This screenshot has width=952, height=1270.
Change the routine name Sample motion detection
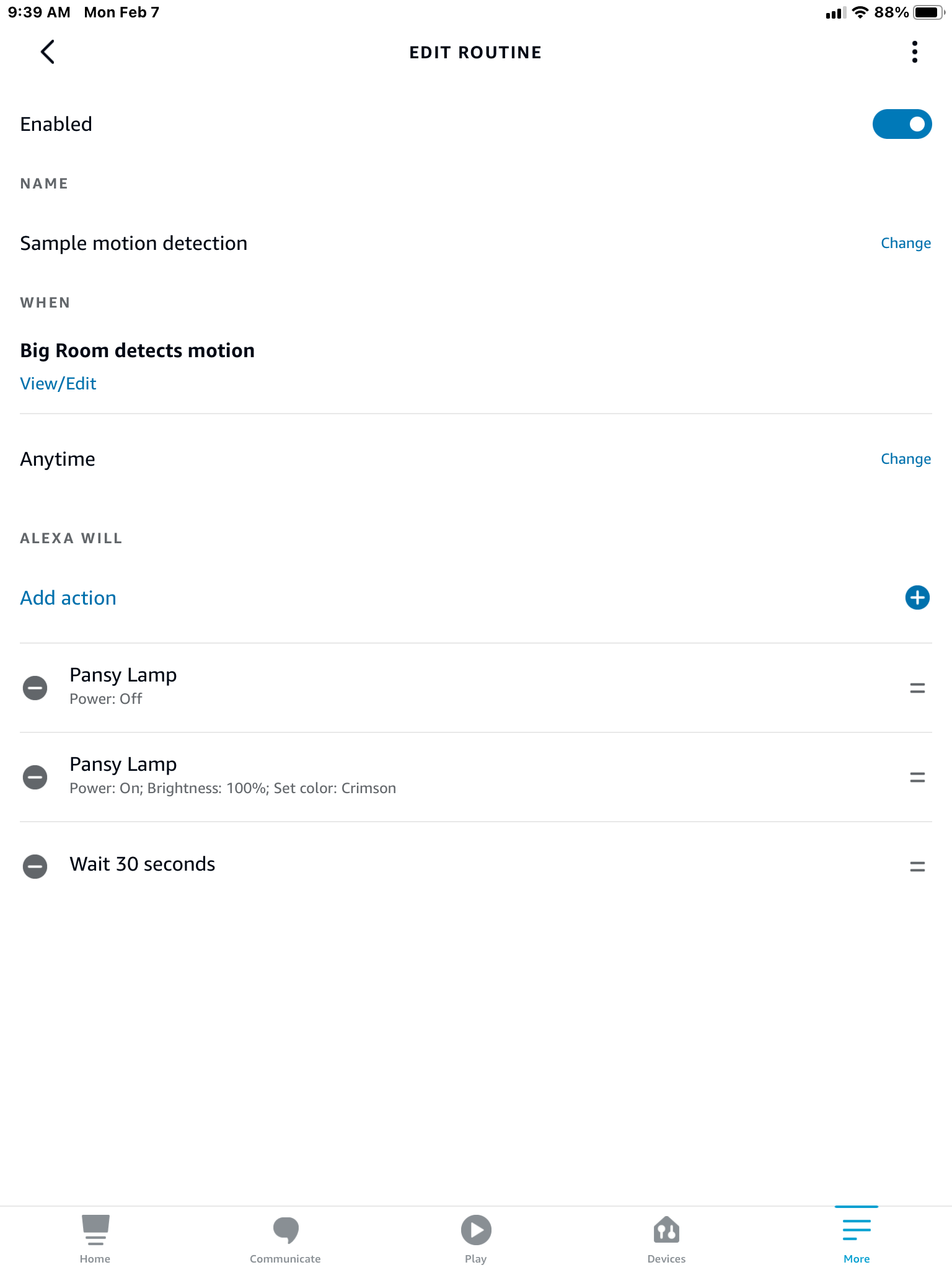coord(906,243)
